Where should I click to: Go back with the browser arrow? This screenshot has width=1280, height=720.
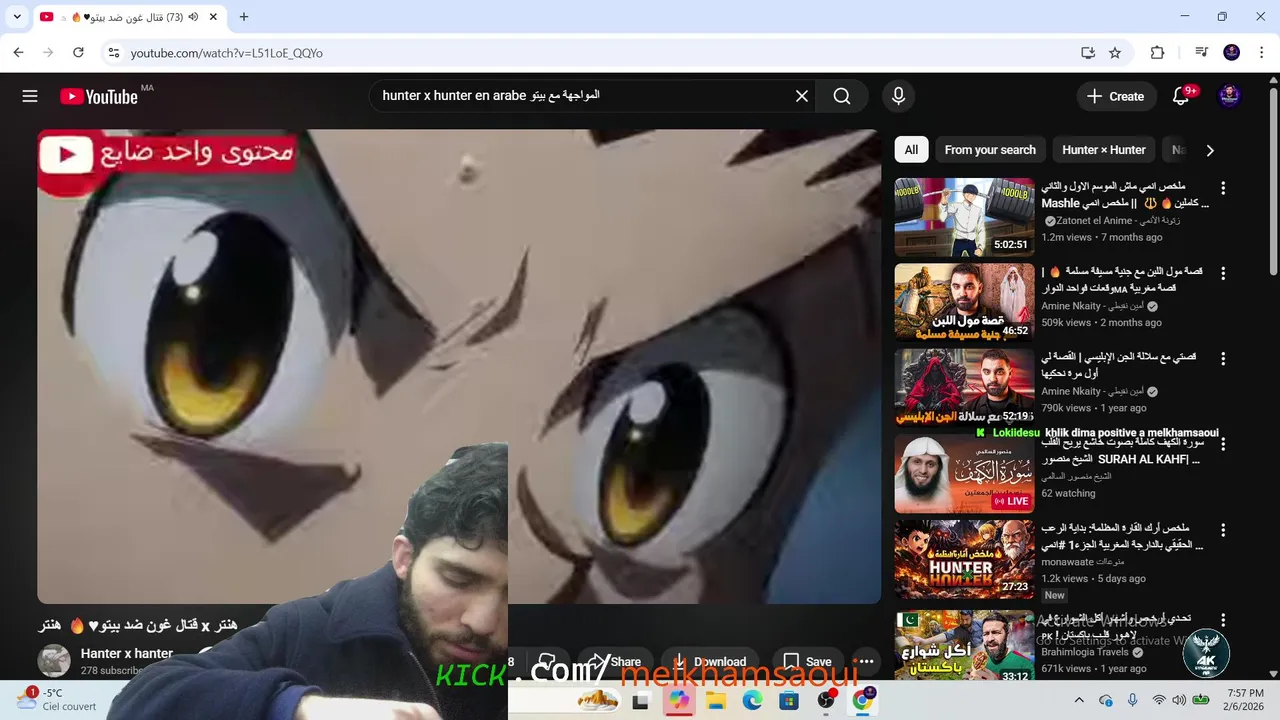click(18, 53)
